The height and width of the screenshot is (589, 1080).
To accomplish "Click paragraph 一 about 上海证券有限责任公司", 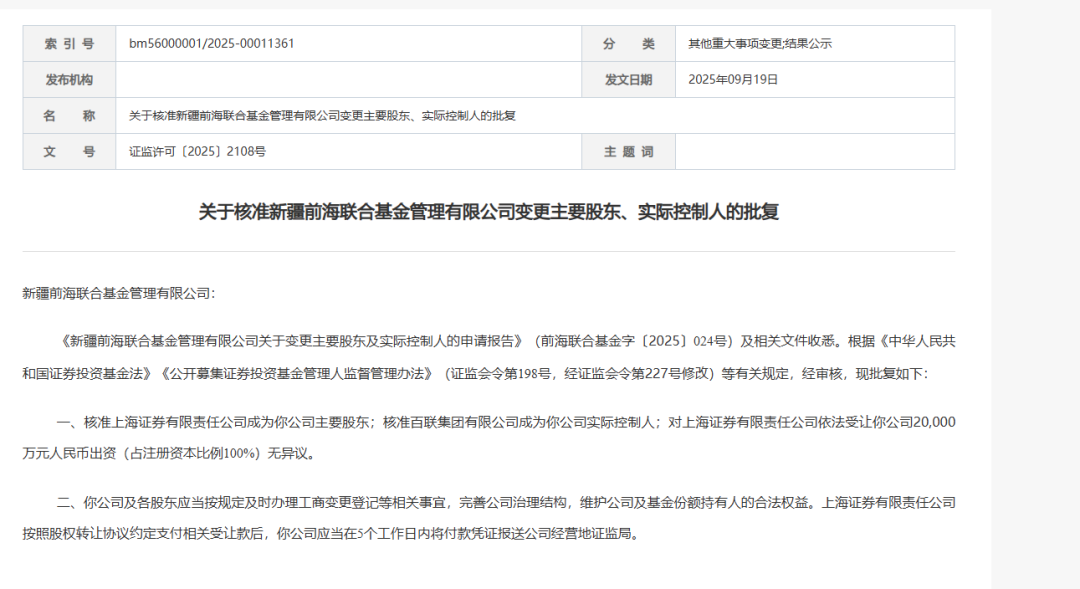I will pyautogui.click(x=488, y=437).
